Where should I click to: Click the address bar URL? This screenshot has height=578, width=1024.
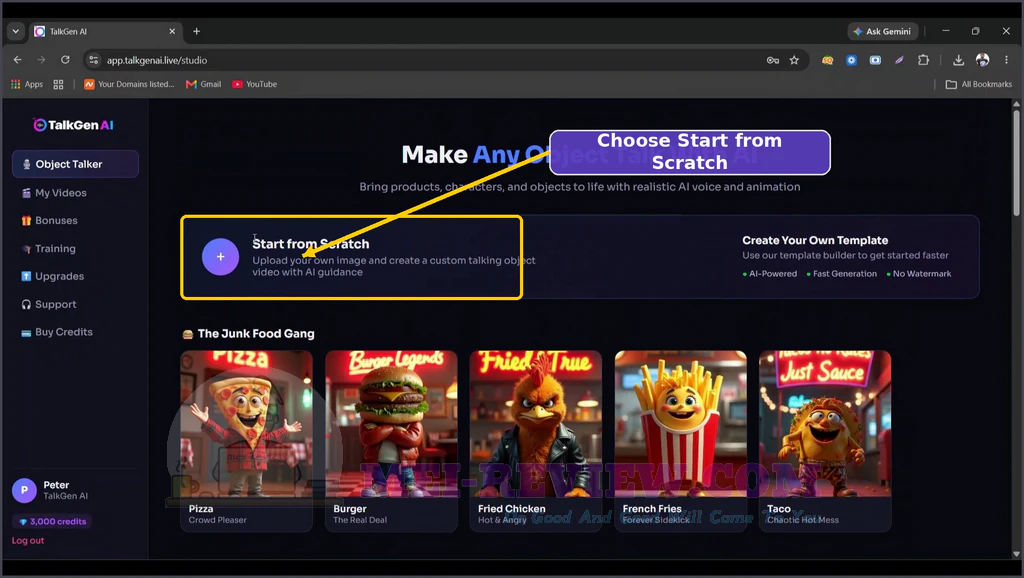tap(157, 60)
